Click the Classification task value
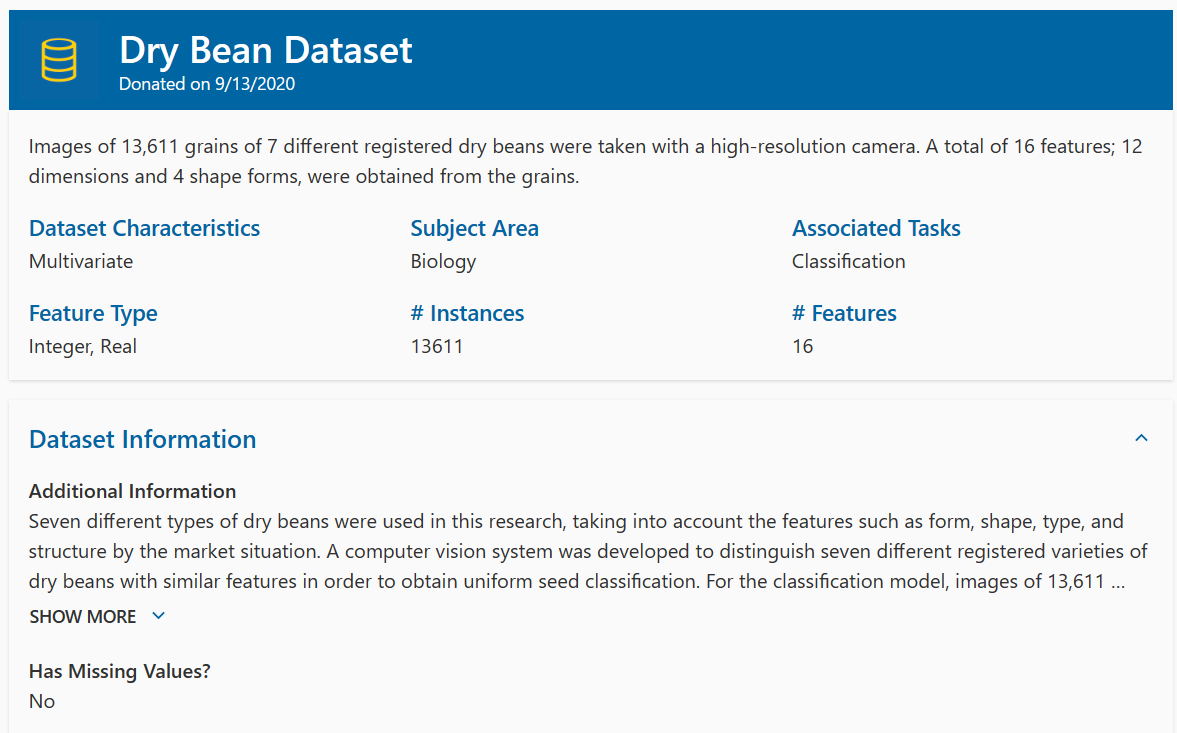 (848, 261)
